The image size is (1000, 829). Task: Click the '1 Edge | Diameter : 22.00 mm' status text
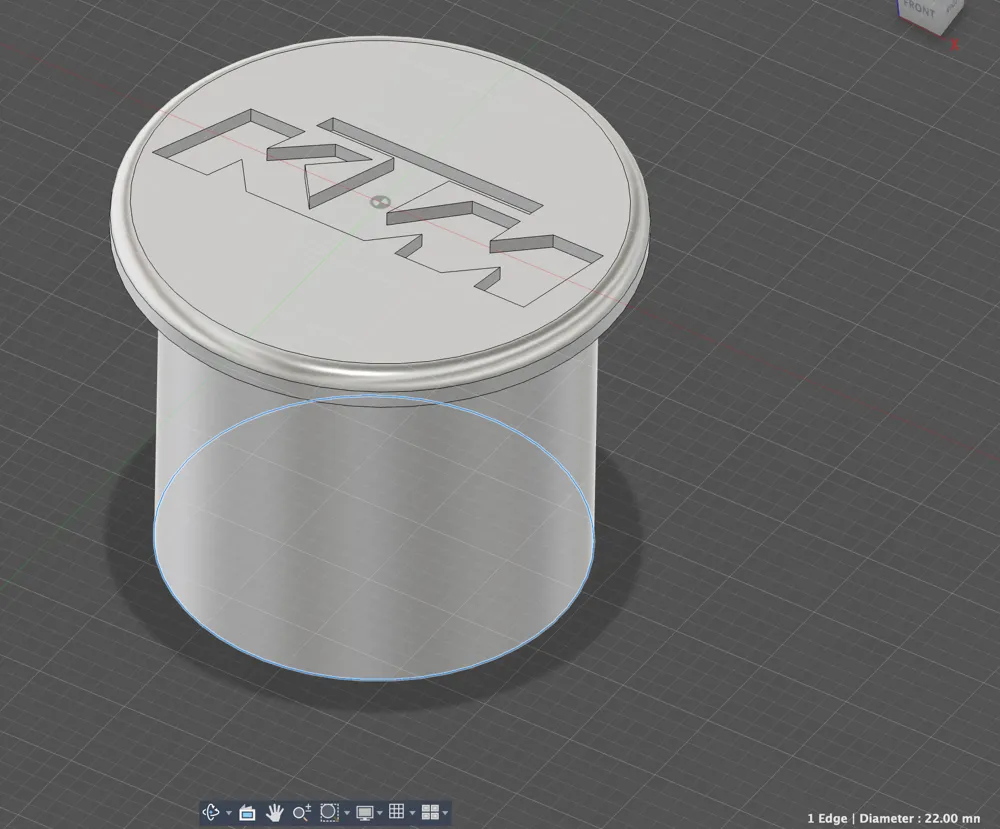coord(893,818)
